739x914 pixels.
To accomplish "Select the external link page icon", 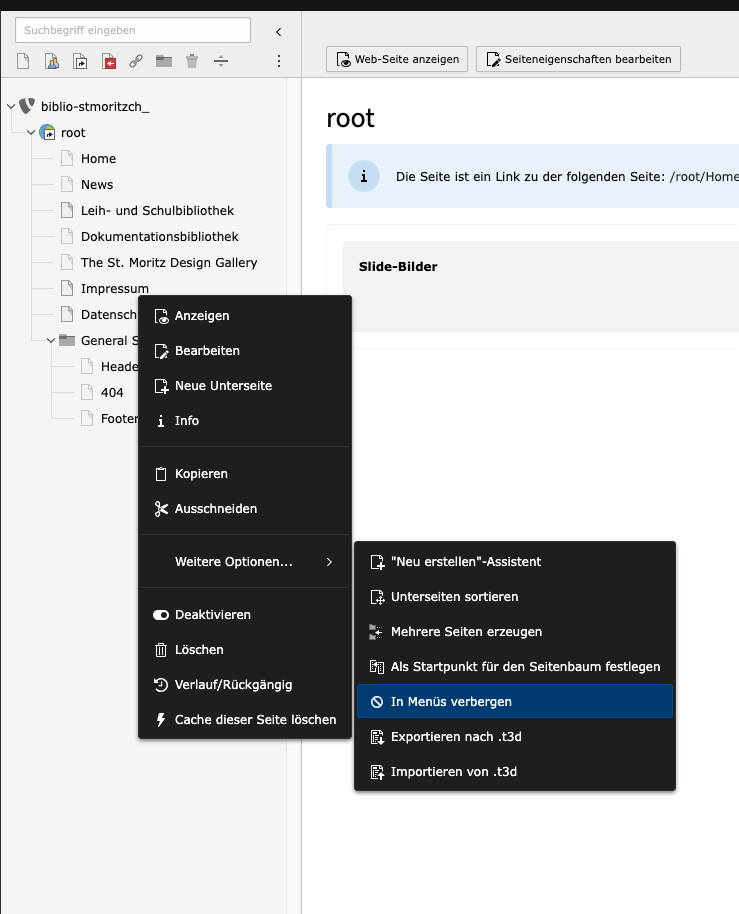I will (136, 62).
